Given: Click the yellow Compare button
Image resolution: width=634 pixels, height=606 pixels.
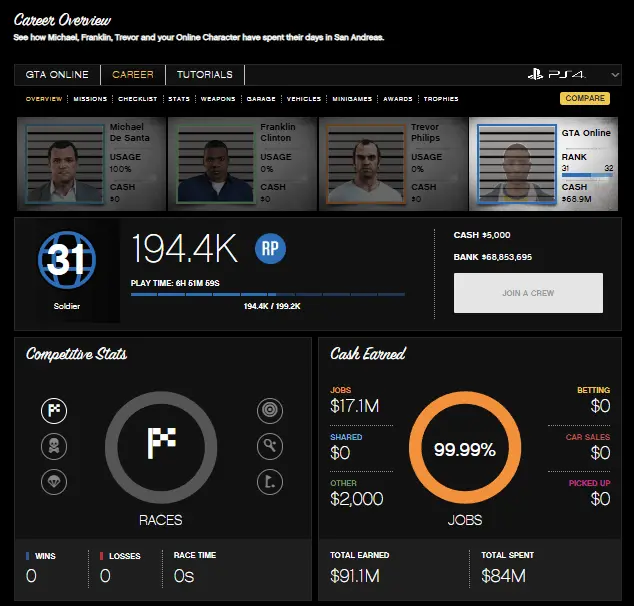Looking at the screenshot, I should (x=584, y=98).
